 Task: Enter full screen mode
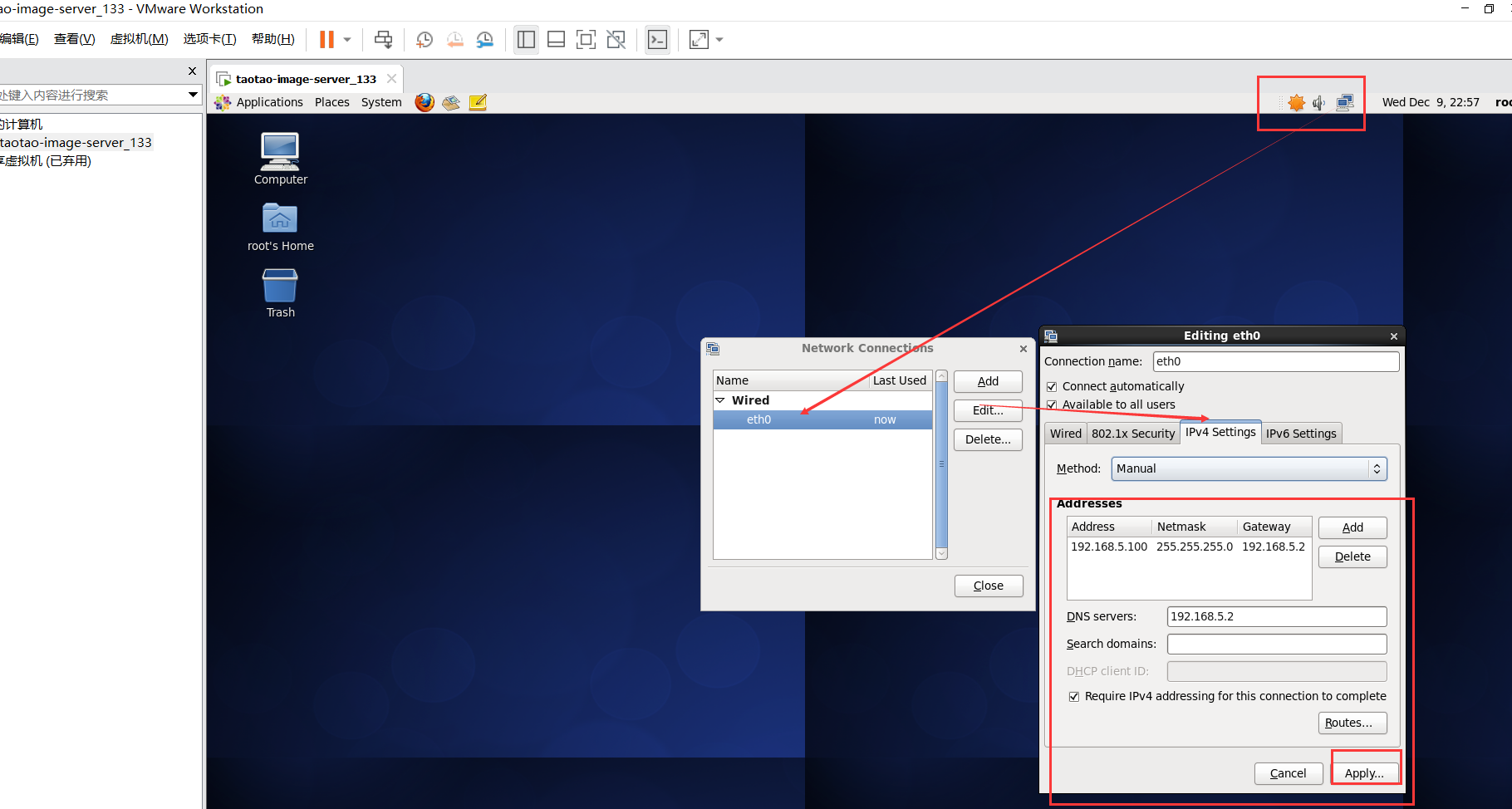point(699,39)
